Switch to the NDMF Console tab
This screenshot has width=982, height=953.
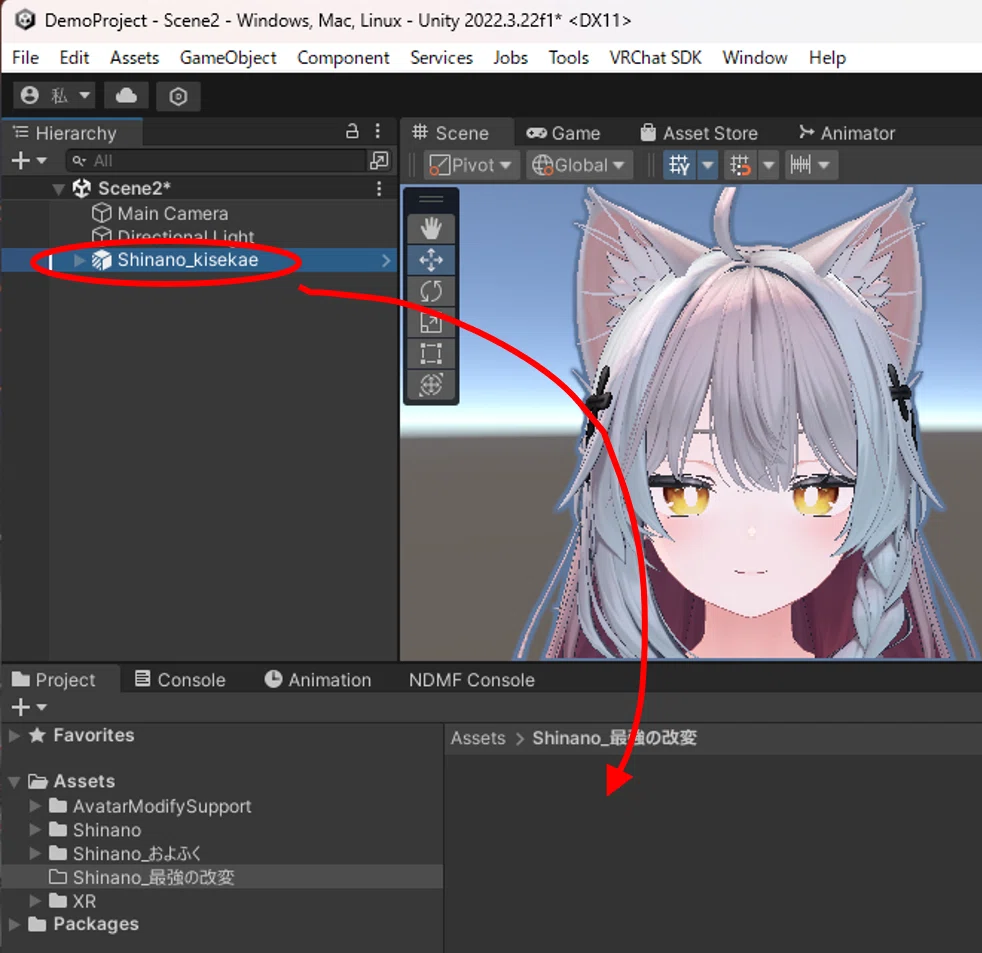point(472,679)
